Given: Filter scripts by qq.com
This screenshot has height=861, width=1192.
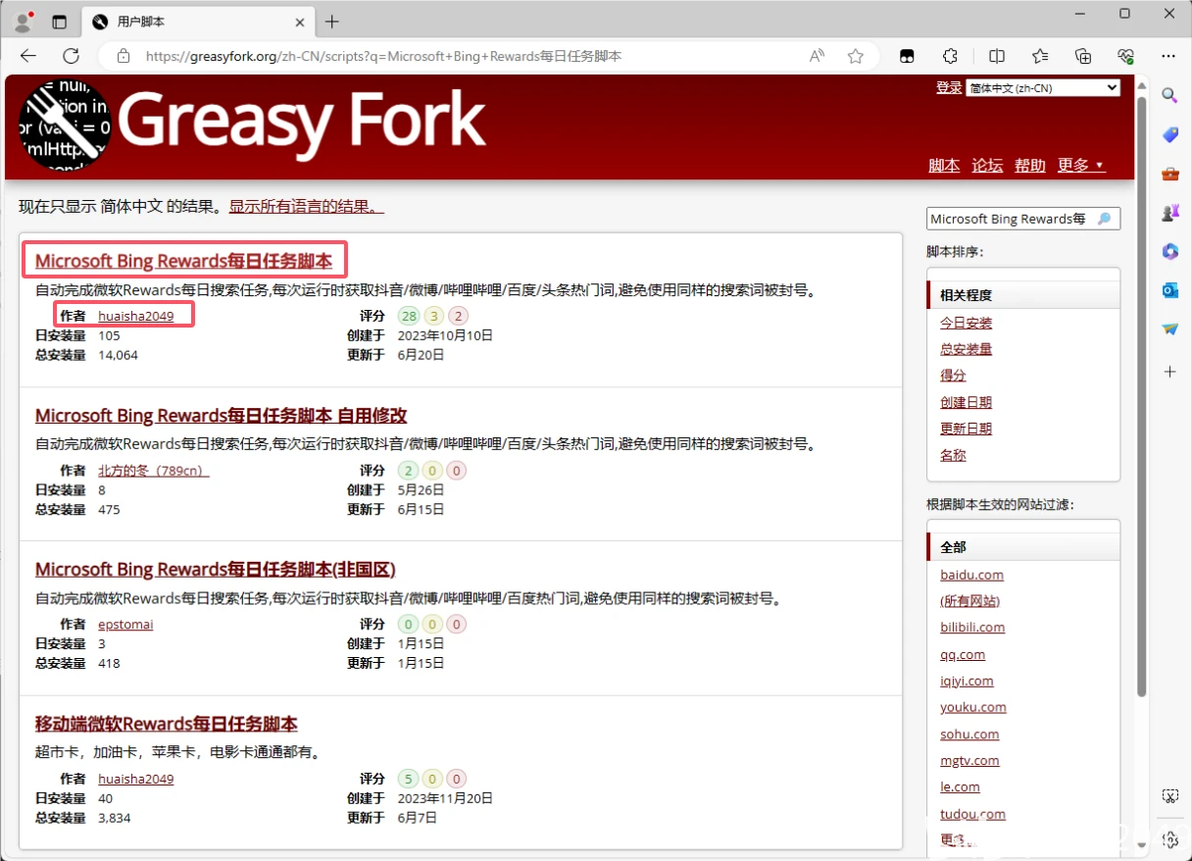Looking at the screenshot, I should pos(962,654).
